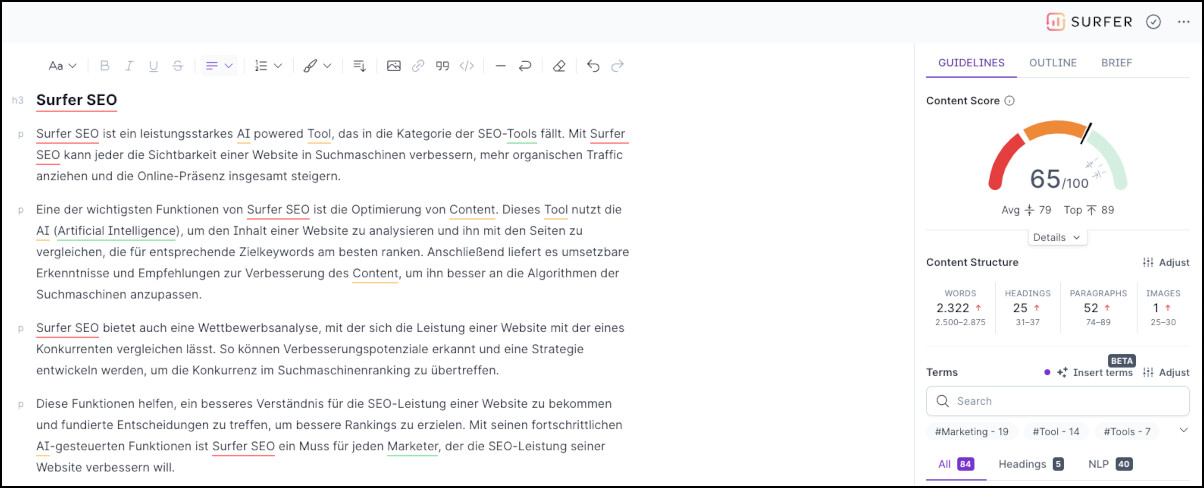Insert a code block
The height and width of the screenshot is (488, 1204).
pyautogui.click(x=466, y=66)
